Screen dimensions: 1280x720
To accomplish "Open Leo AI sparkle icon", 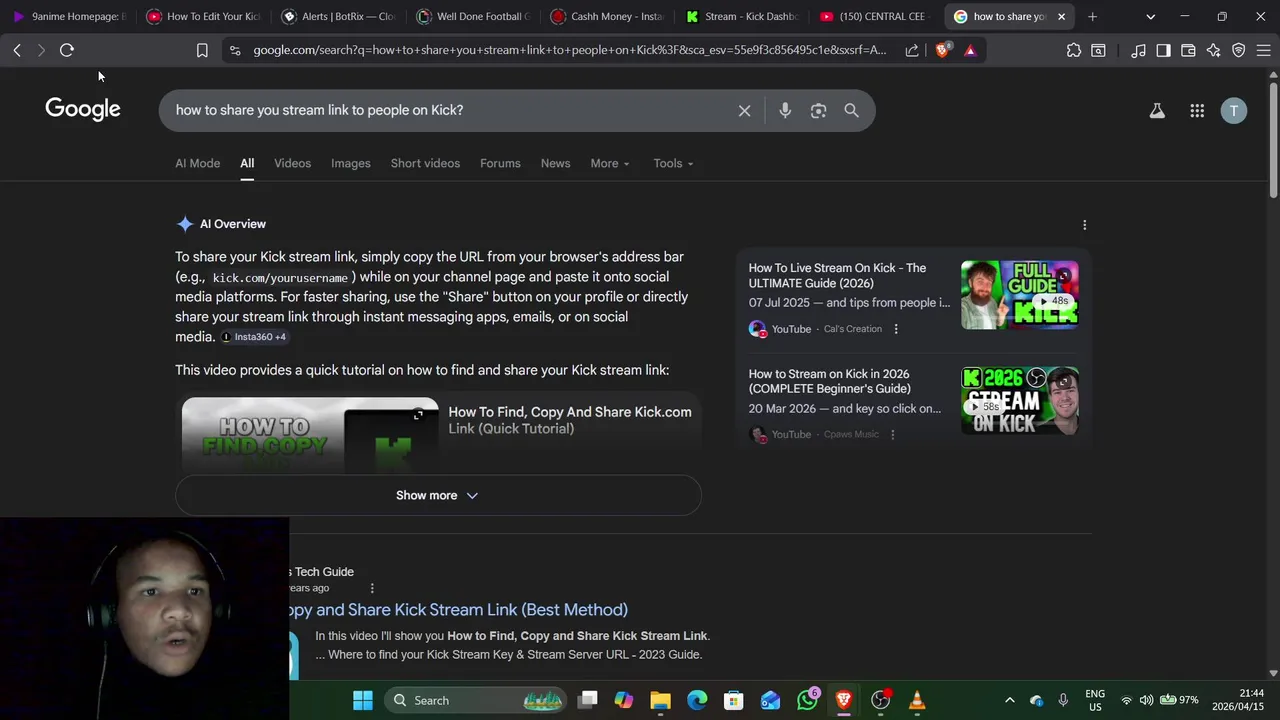I will 1213,50.
